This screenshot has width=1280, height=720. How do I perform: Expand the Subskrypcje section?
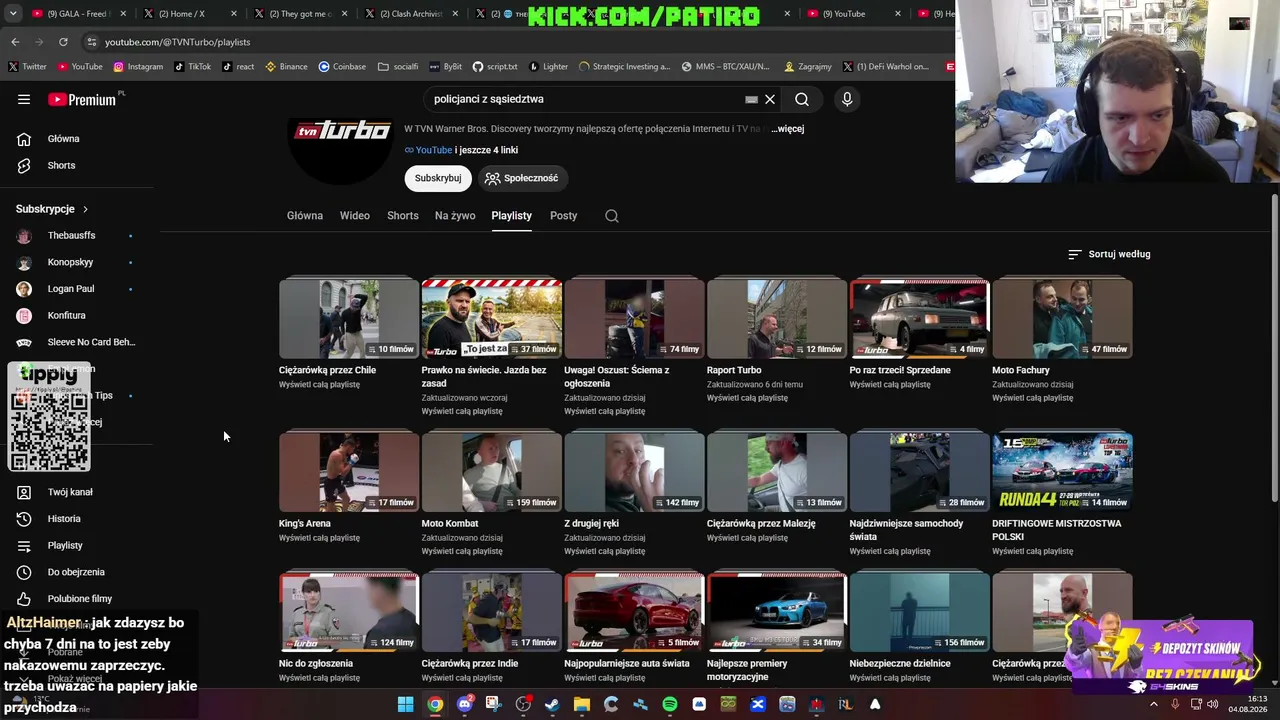click(x=52, y=209)
